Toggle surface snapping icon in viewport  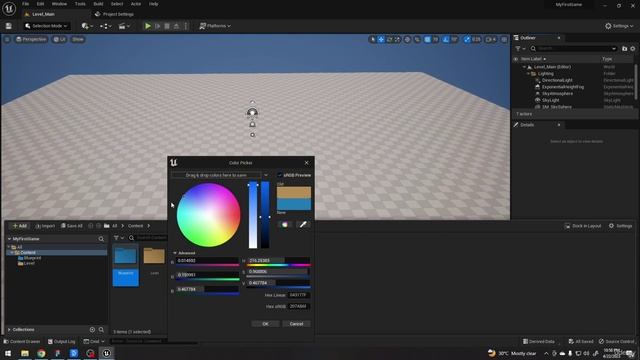[x=417, y=39]
